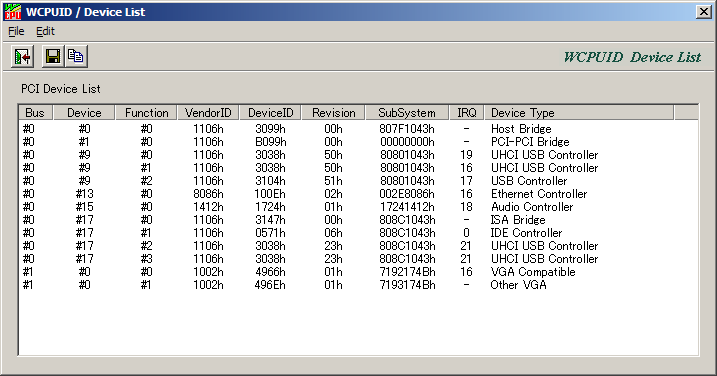
Task: Click subsystem value 7192174Bh
Action: pos(407,272)
